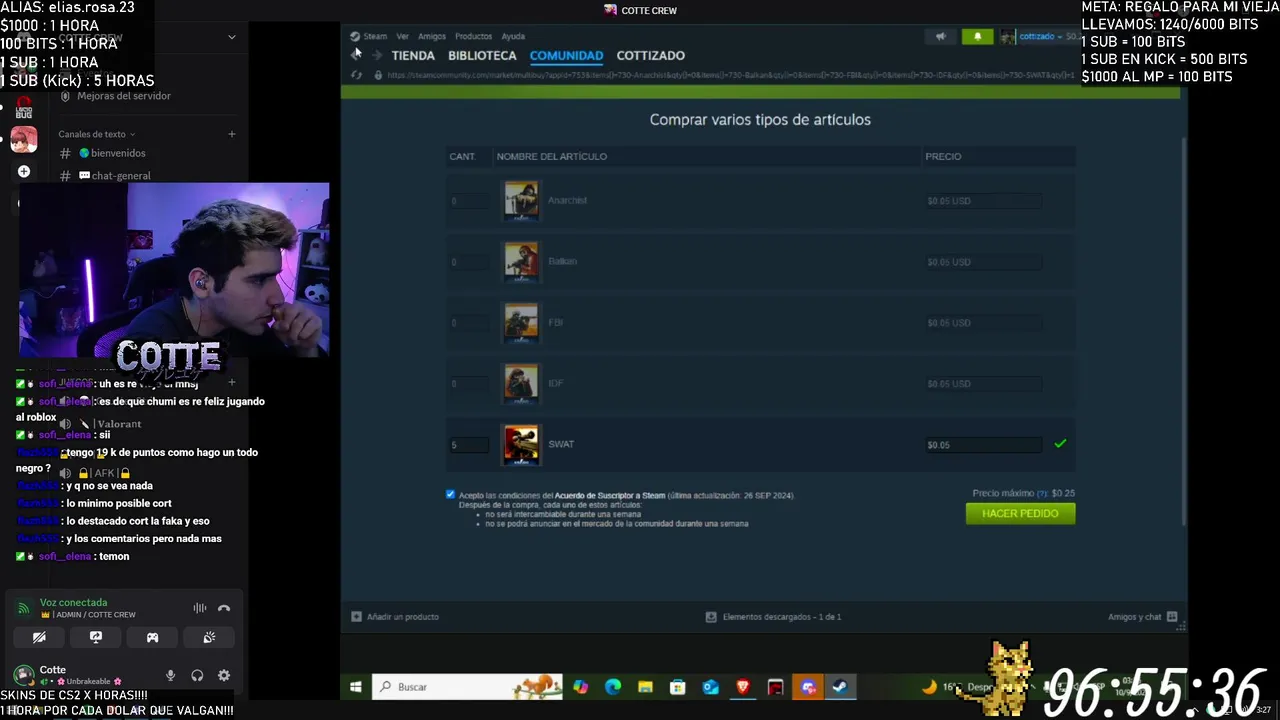
Task: Reload the Steam page with refresh icon
Action: pyautogui.click(x=356, y=75)
